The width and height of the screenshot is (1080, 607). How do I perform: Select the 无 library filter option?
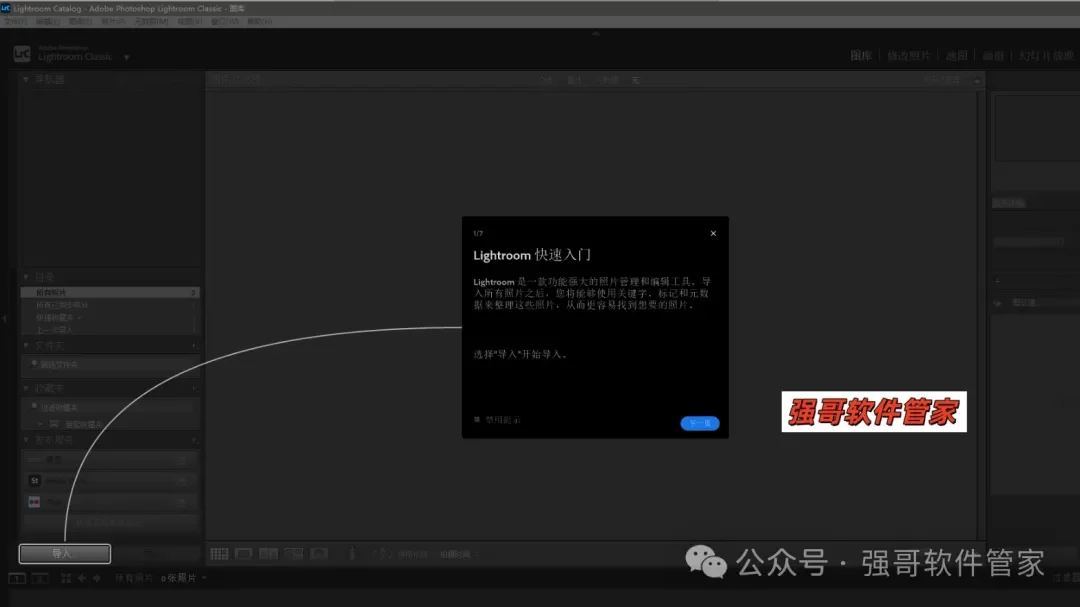pos(636,81)
